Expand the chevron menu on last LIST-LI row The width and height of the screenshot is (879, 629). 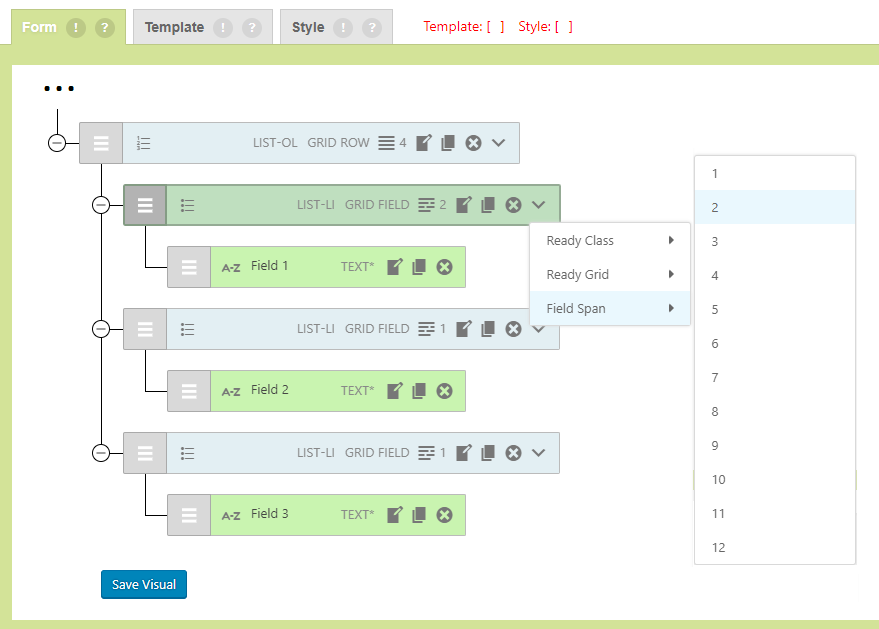coord(539,453)
